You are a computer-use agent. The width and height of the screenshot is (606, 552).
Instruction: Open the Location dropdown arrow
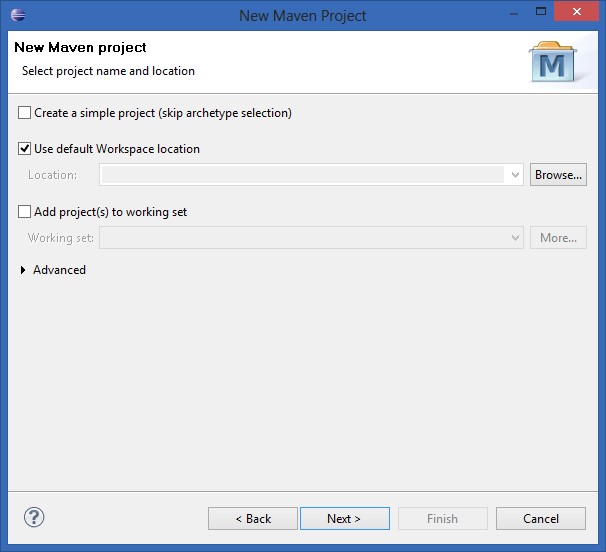[x=515, y=175]
